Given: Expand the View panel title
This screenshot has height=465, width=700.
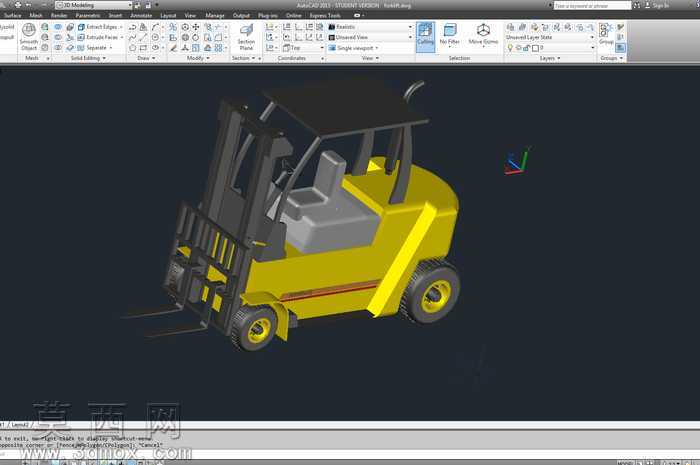Looking at the screenshot, I should tap(370, 58).
